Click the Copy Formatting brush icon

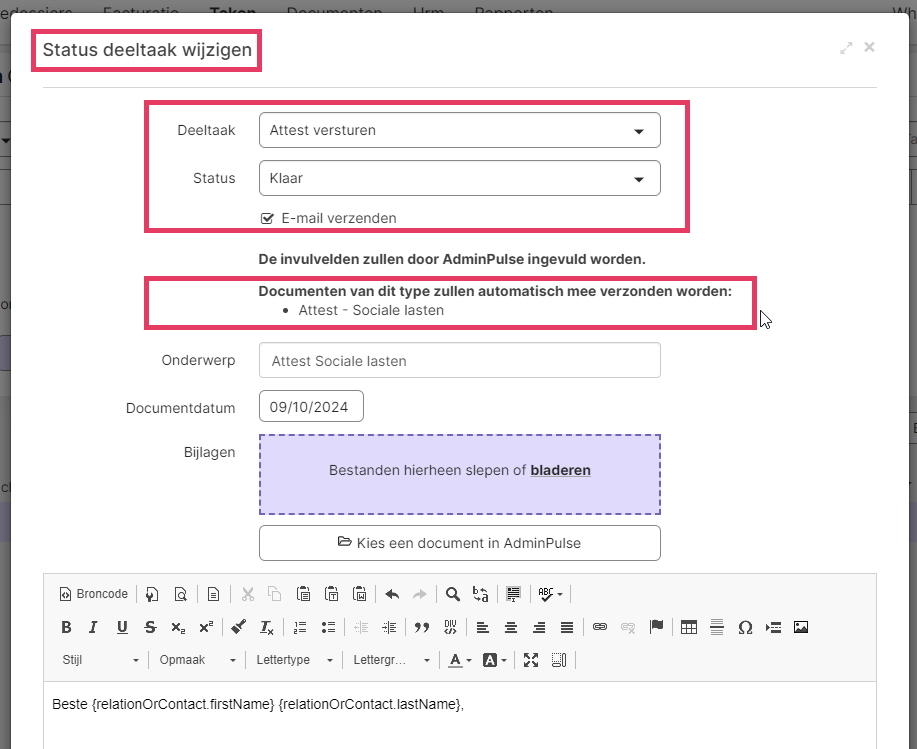pos(238,627)
